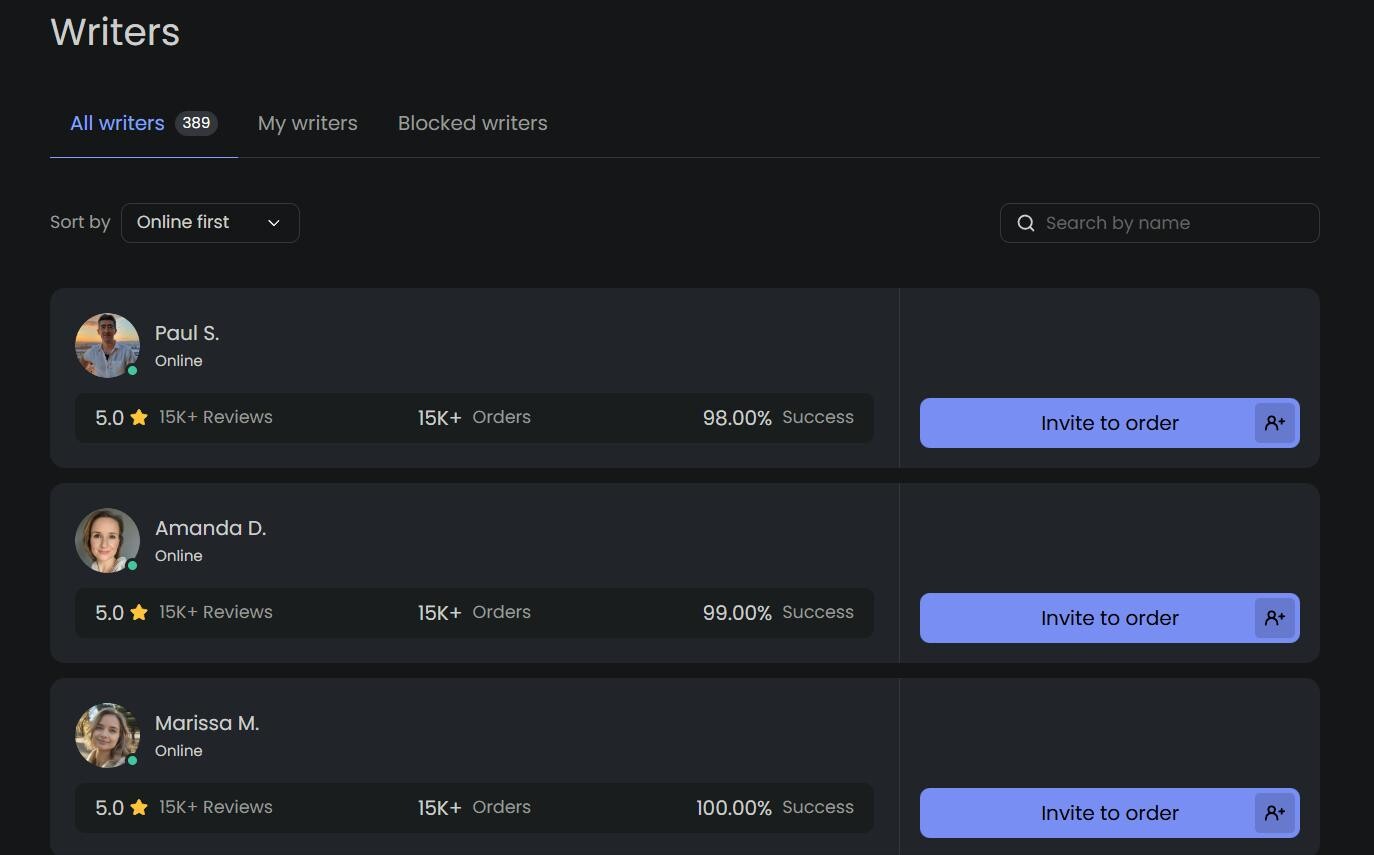
Task: Click the star rating icon for Marissa M.
Action: point(139,807)
